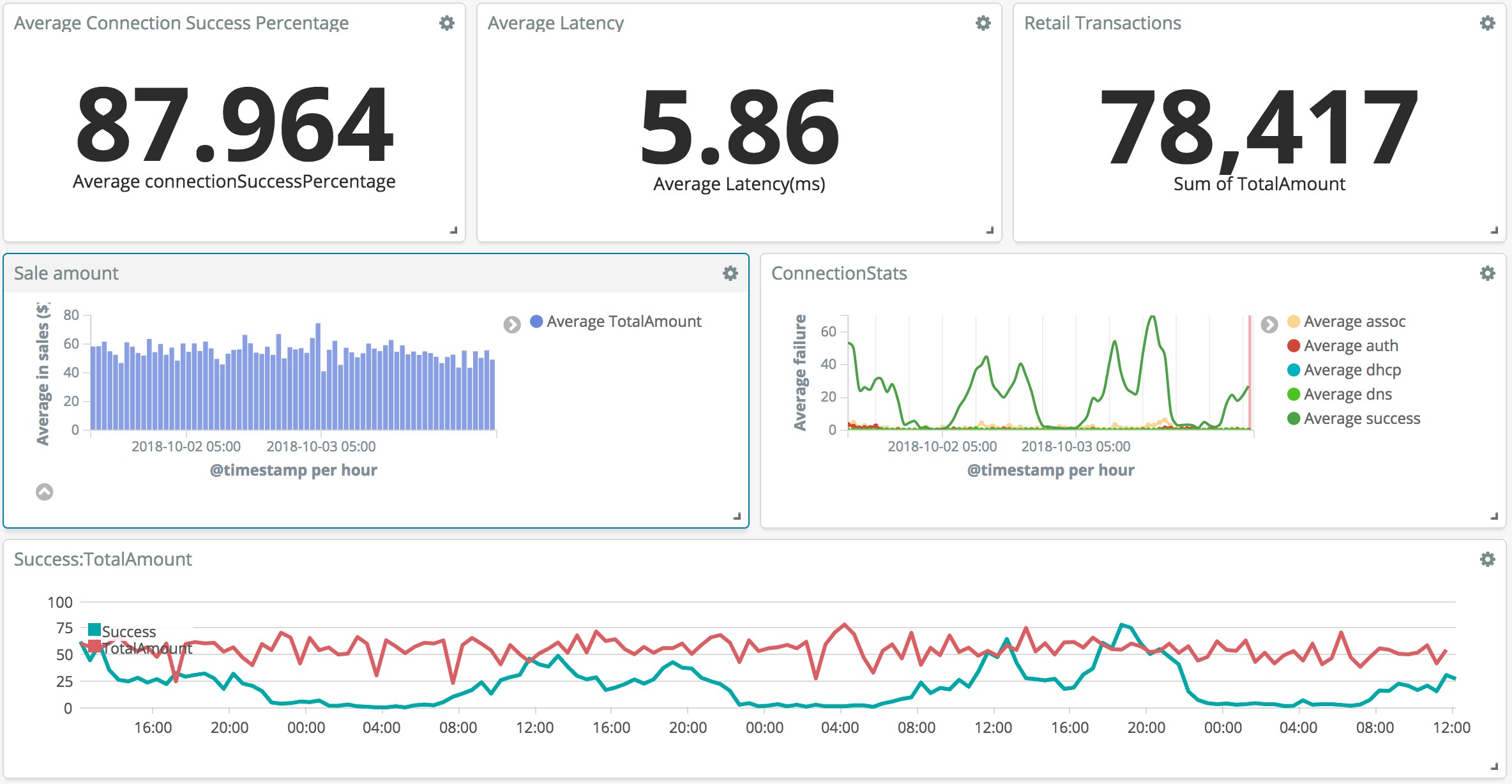Open Sale amount panel settings gear

point(730,274)
